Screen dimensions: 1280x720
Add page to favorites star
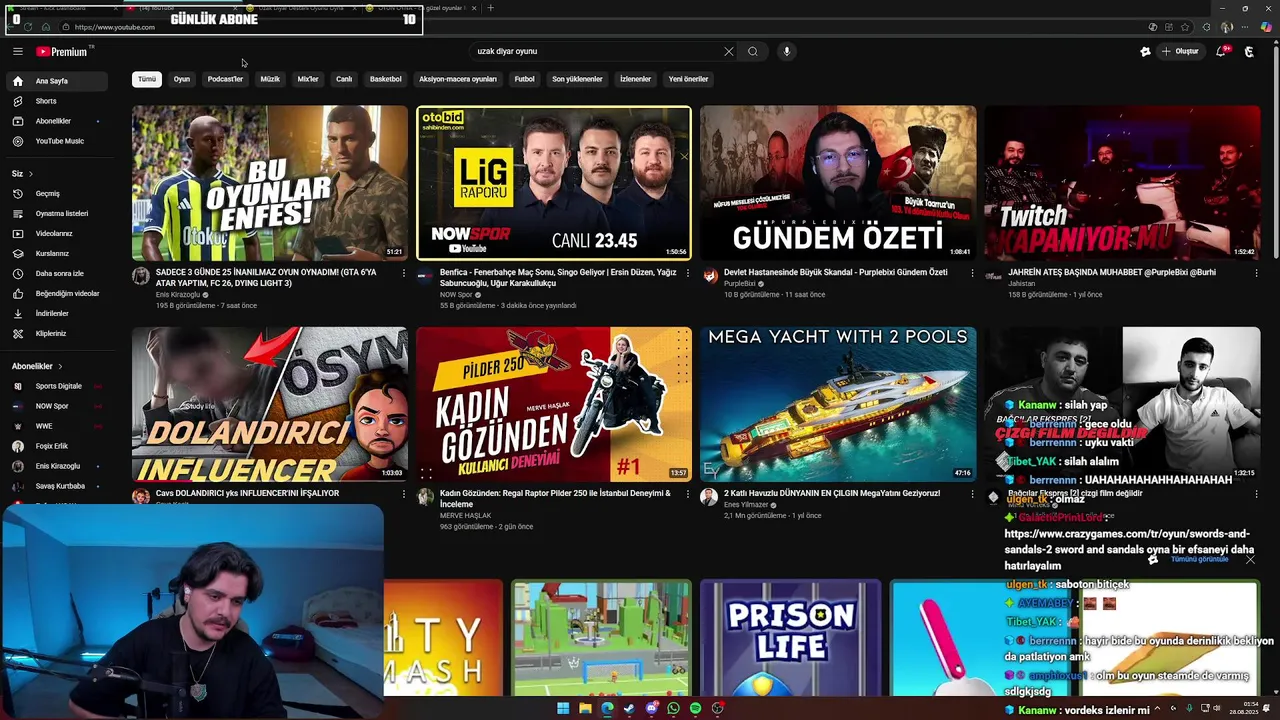tap(1185, 27)
